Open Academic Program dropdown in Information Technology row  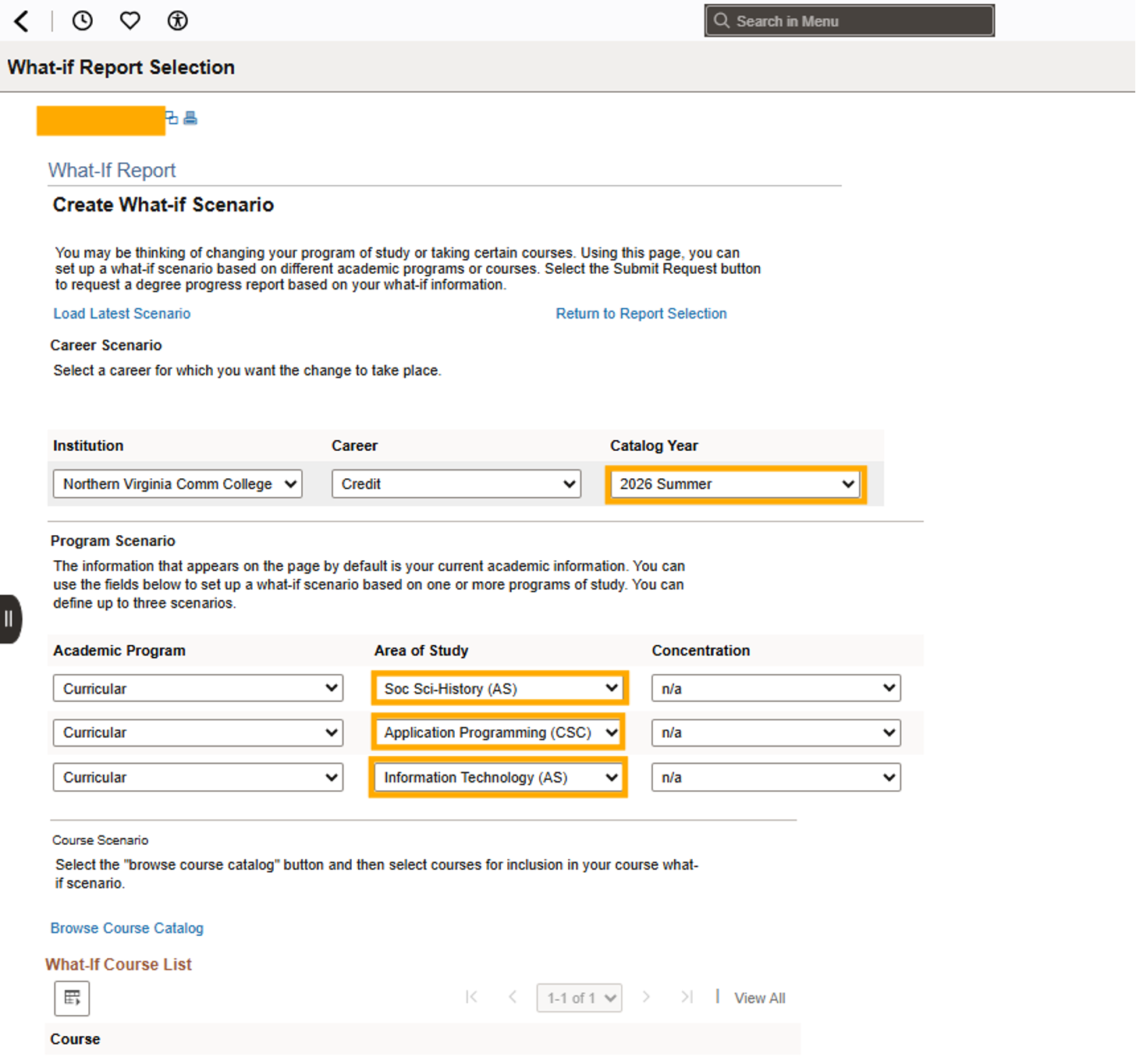198,778
